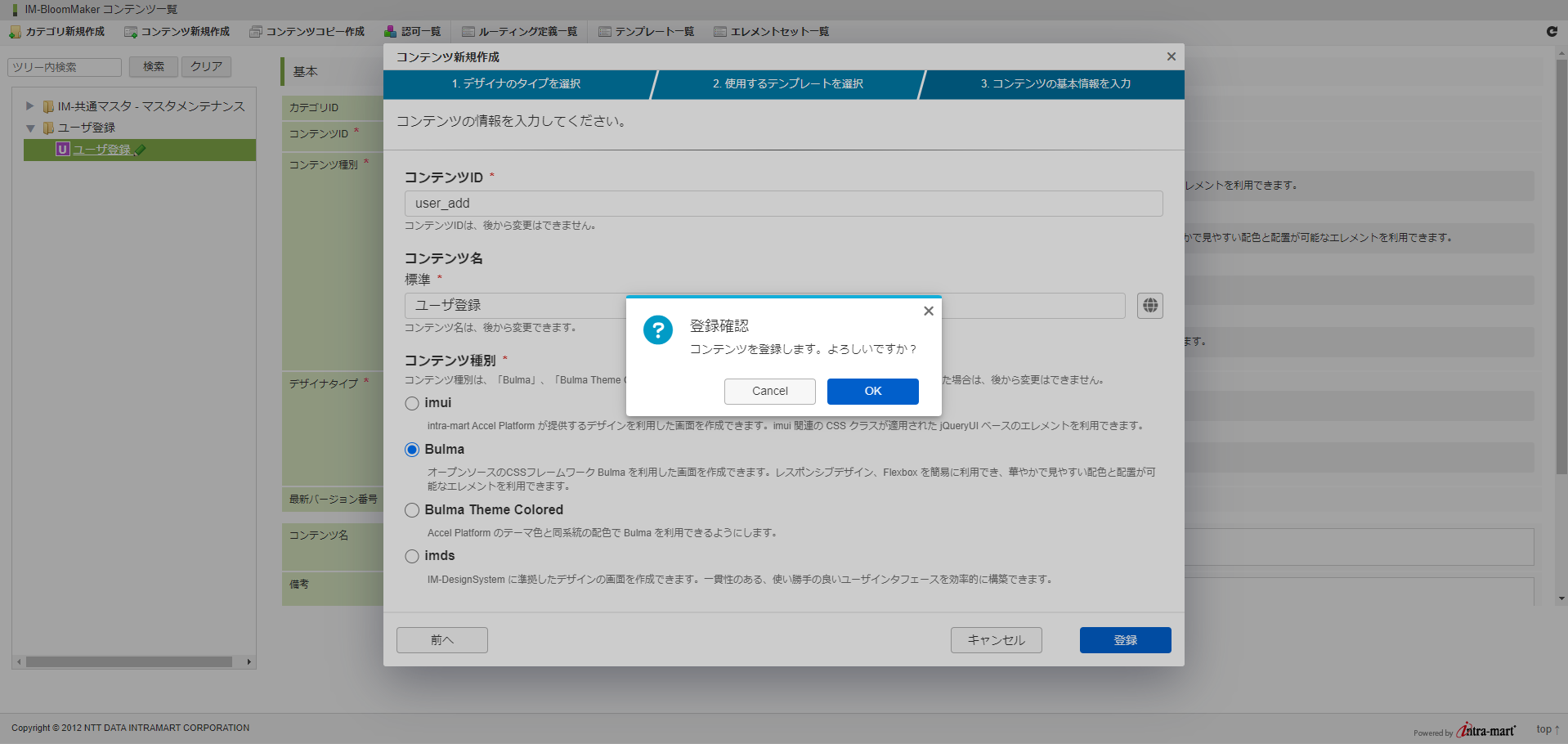Click the content new creation toolbar icon
Image resolution: width=1568 pixels, height=744 pixels.
(x=130, y=32)
